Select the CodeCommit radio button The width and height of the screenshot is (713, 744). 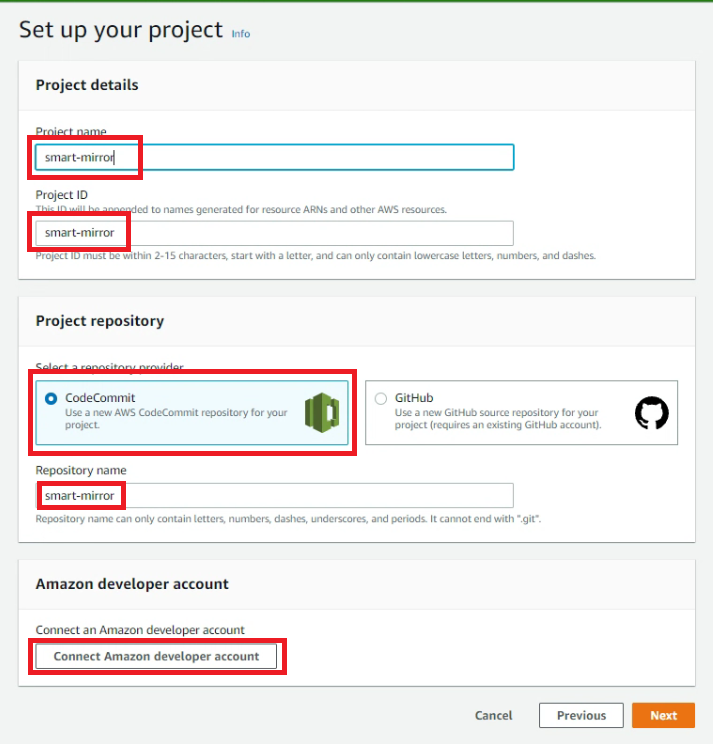click(x=51, y=399)
